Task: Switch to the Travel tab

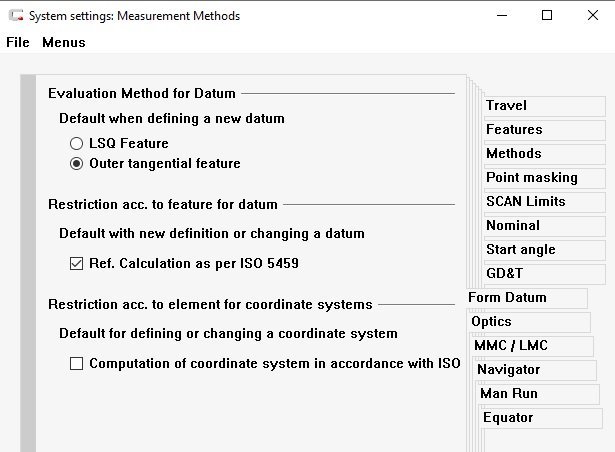Action: (506, 106)
